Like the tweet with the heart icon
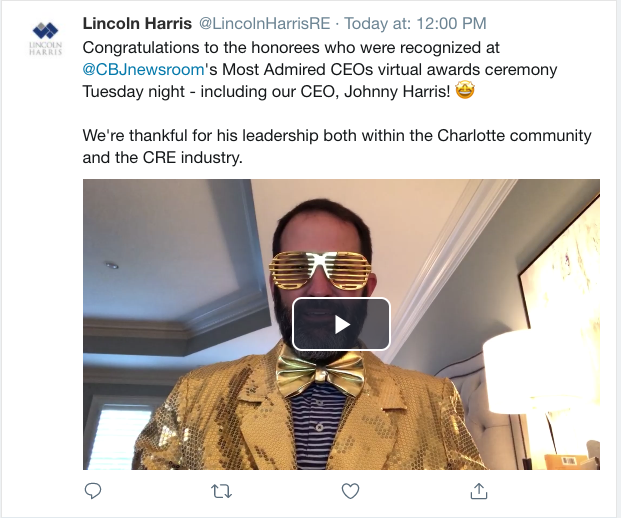The height and width of the screenshot is (518, 621). (350, 491)
